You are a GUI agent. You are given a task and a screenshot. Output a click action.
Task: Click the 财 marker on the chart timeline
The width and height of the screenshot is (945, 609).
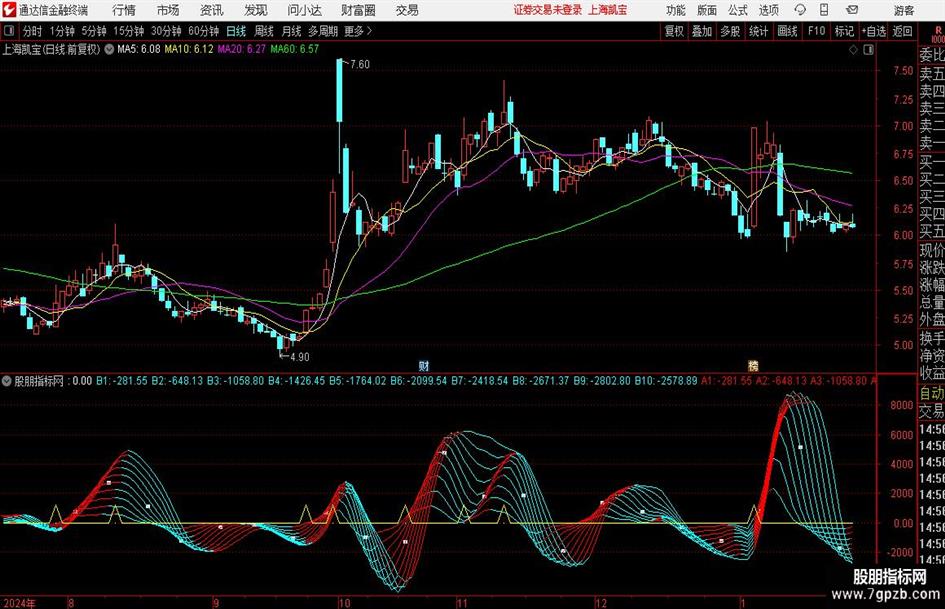tap(424, 365)
